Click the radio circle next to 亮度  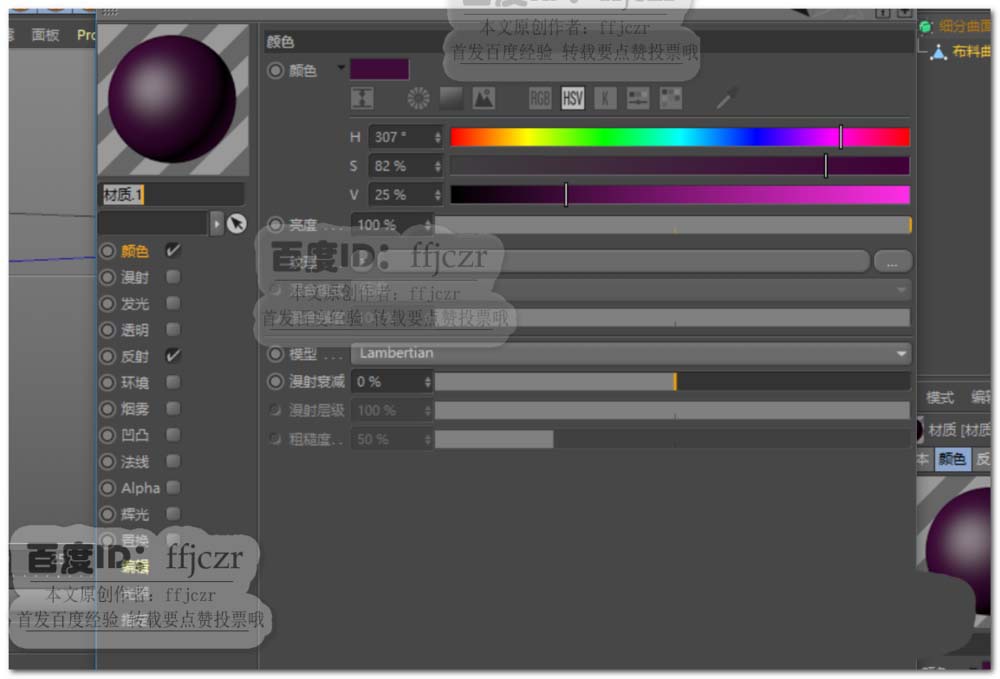pos(276,224)
